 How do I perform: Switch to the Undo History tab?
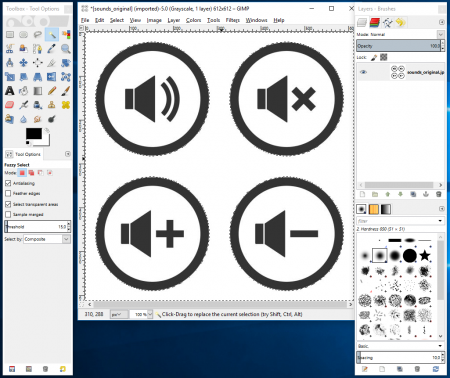(x=400, y=23)
